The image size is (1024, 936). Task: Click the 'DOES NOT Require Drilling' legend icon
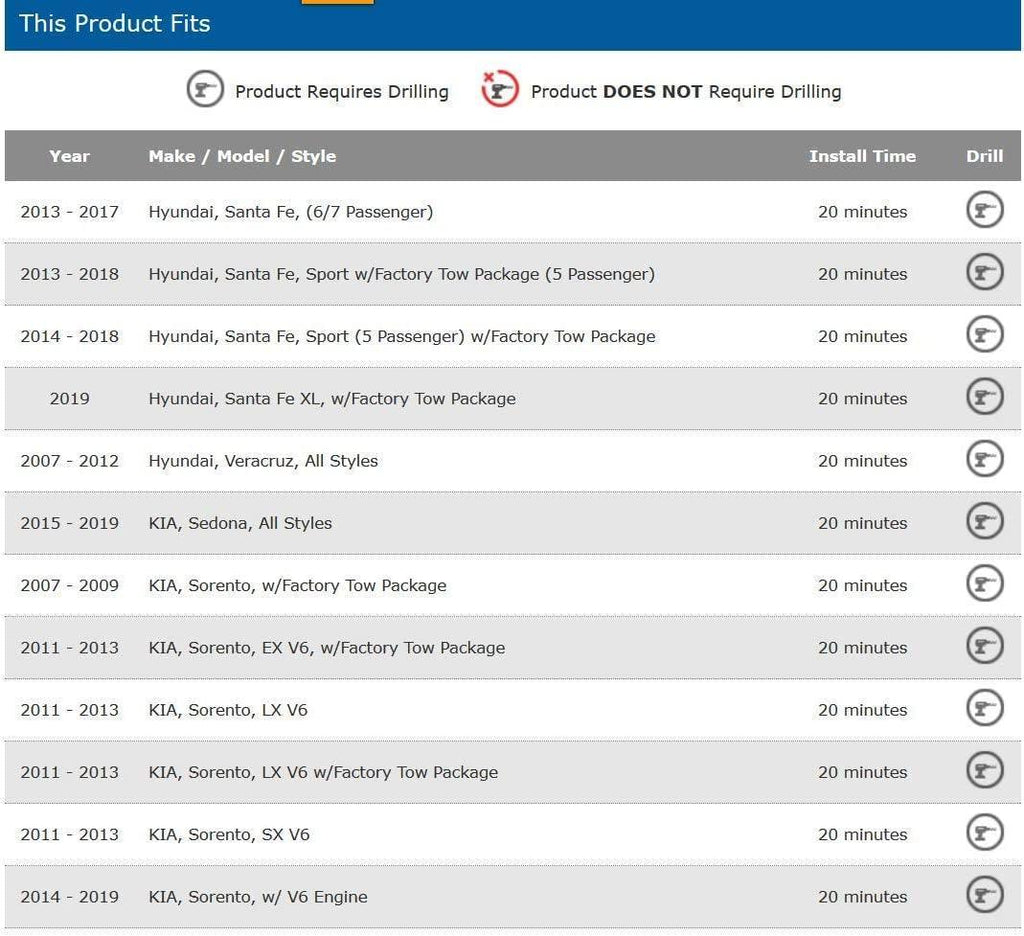[500, 91]
